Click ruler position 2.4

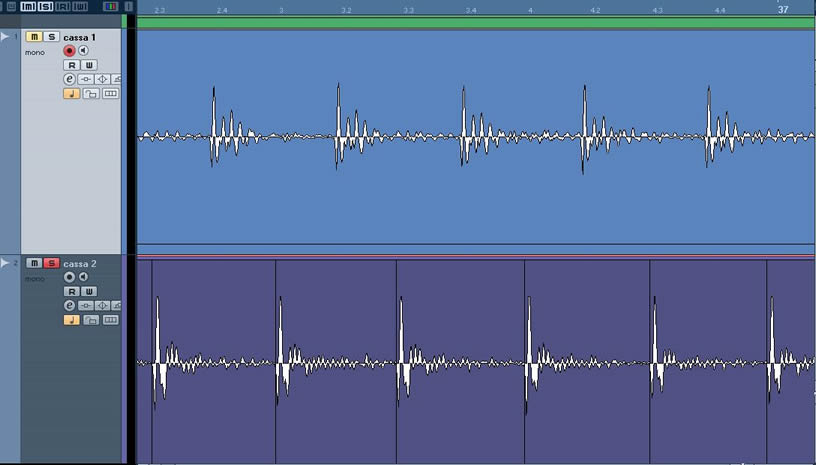click(222, 10)
